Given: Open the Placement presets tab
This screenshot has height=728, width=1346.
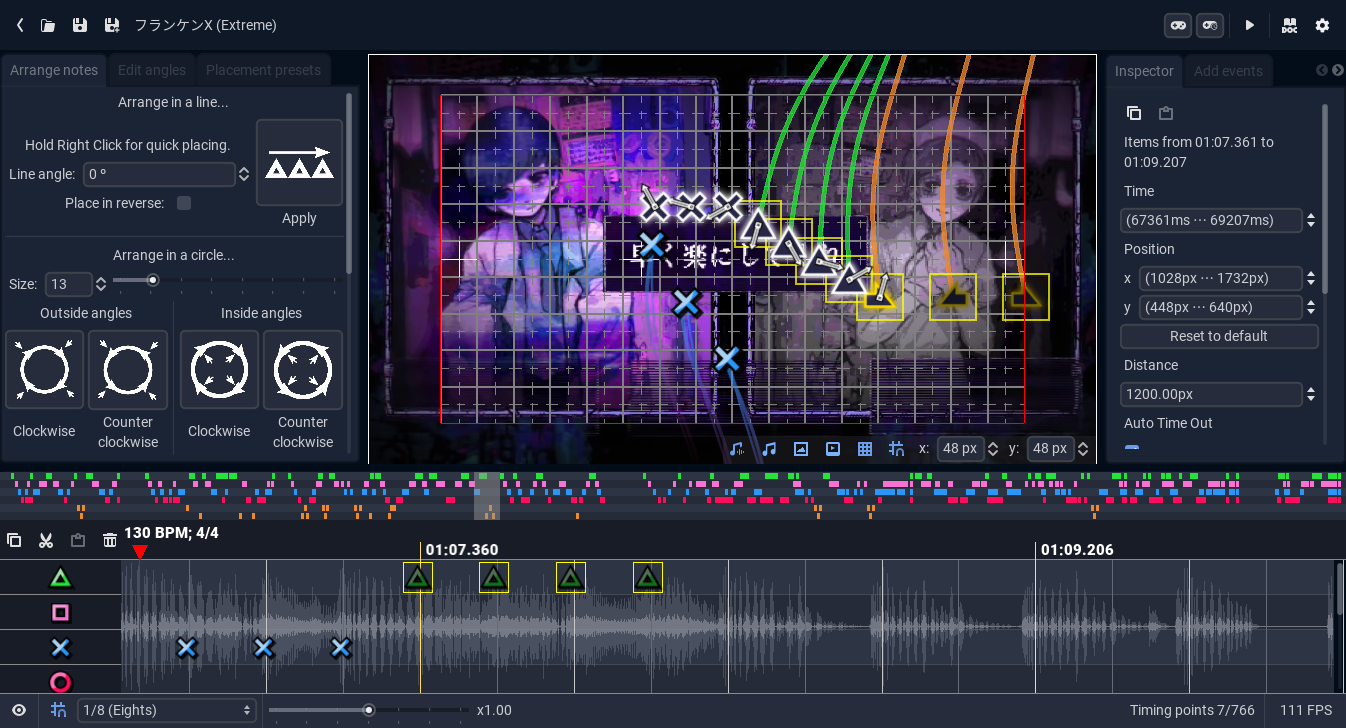Looking at the screenshot, I should pyautogui.click(x=263, y=70).
